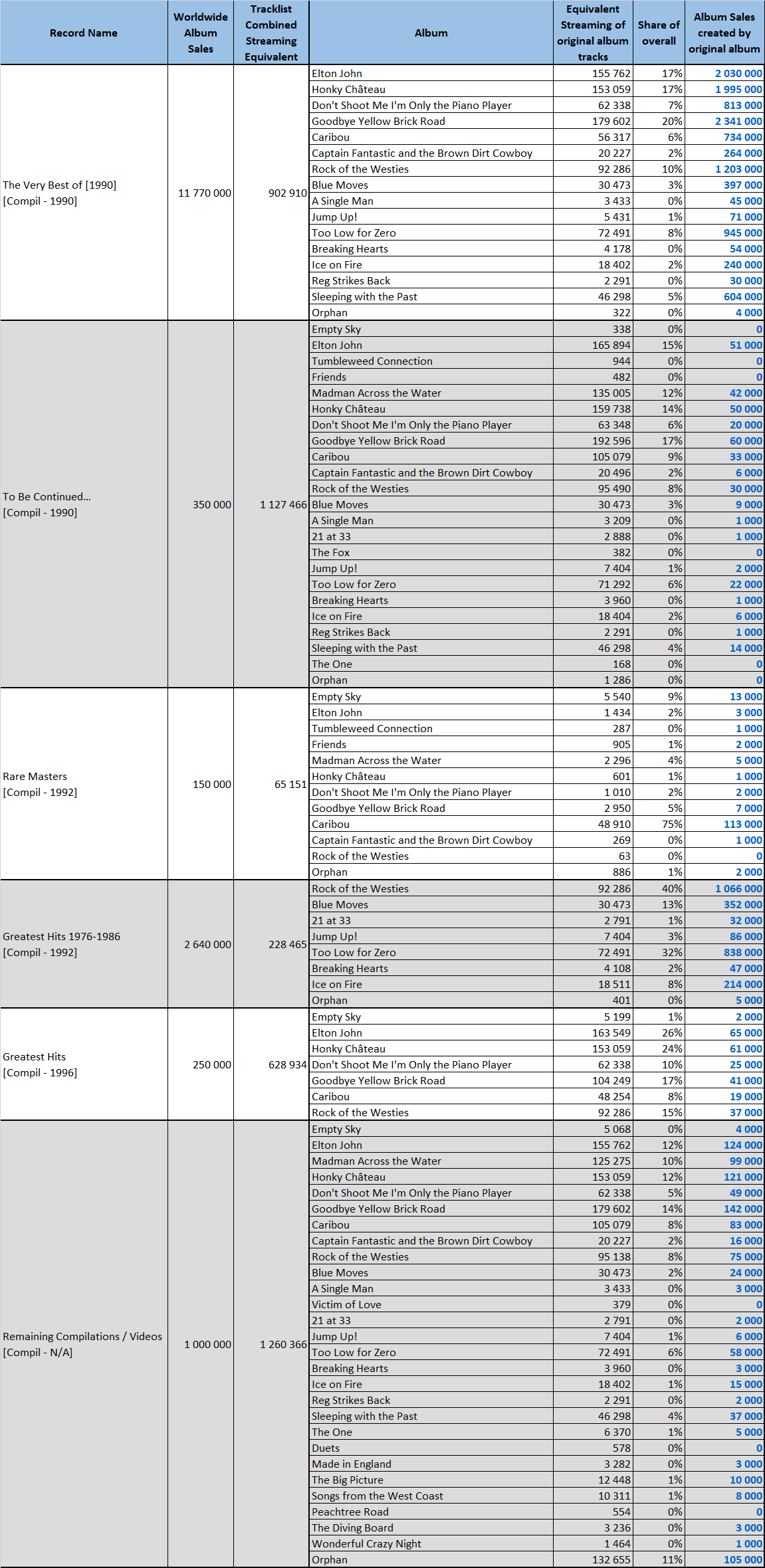Select the worldwide sales value '2 640 000'
The width and height of the screenshot is (765, 1568).
[208, 944]
